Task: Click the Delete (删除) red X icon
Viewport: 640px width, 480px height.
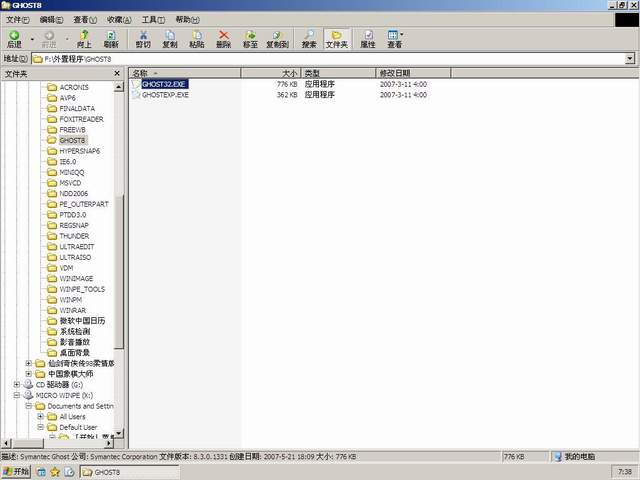Action: (x=223, y=39)
